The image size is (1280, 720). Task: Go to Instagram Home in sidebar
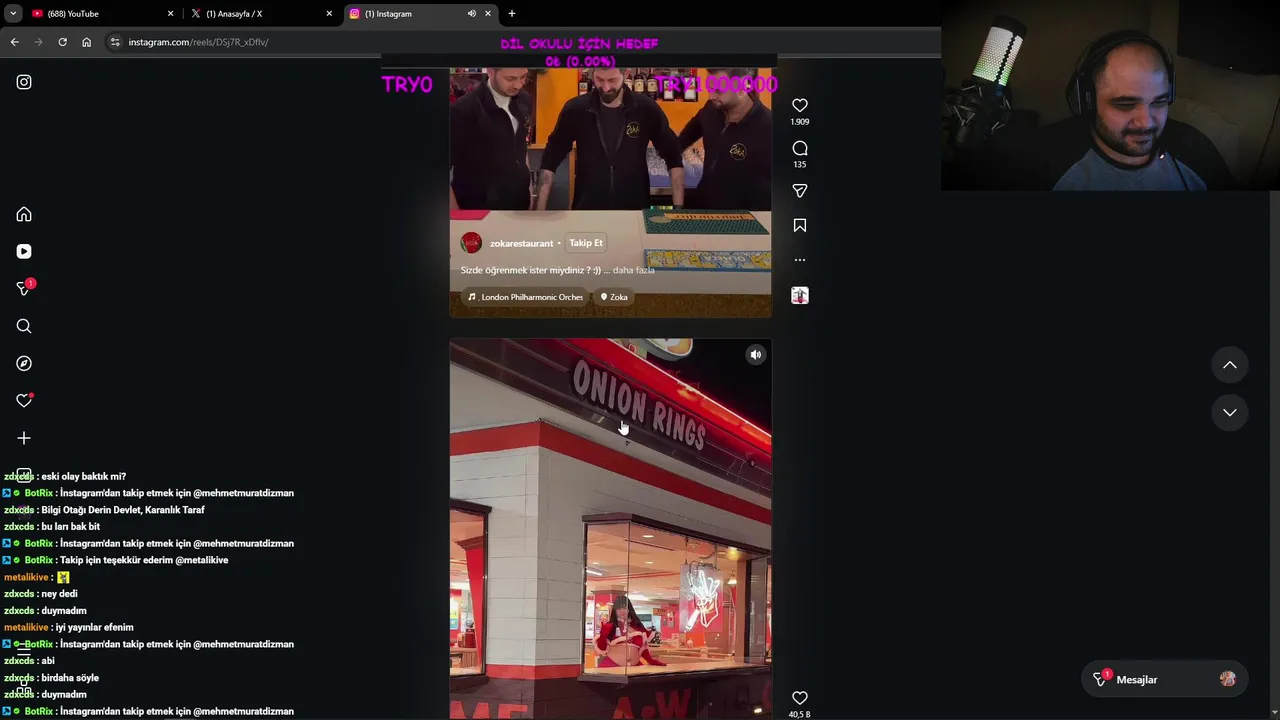click(24, 214)
